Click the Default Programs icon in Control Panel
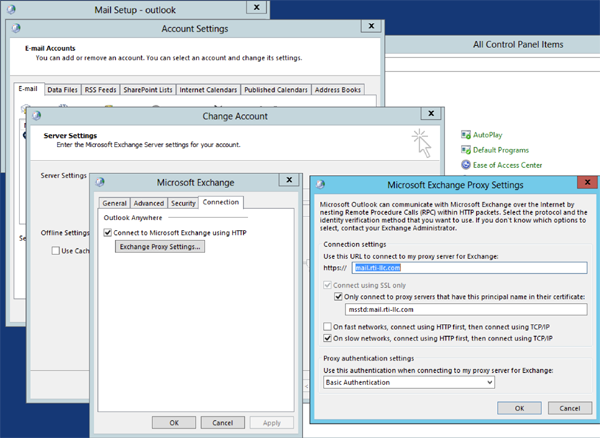Screen dimensions: 600x438 (x=466, y=150)
